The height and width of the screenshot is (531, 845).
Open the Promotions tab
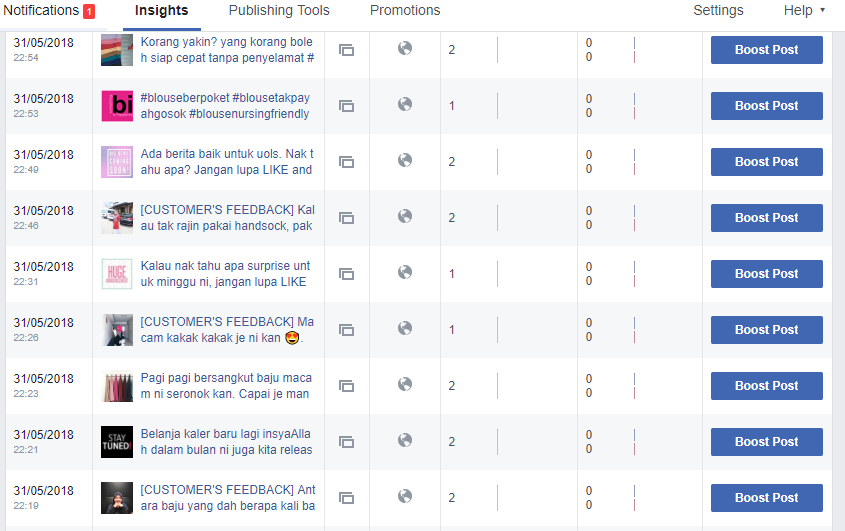pos(405,10)
